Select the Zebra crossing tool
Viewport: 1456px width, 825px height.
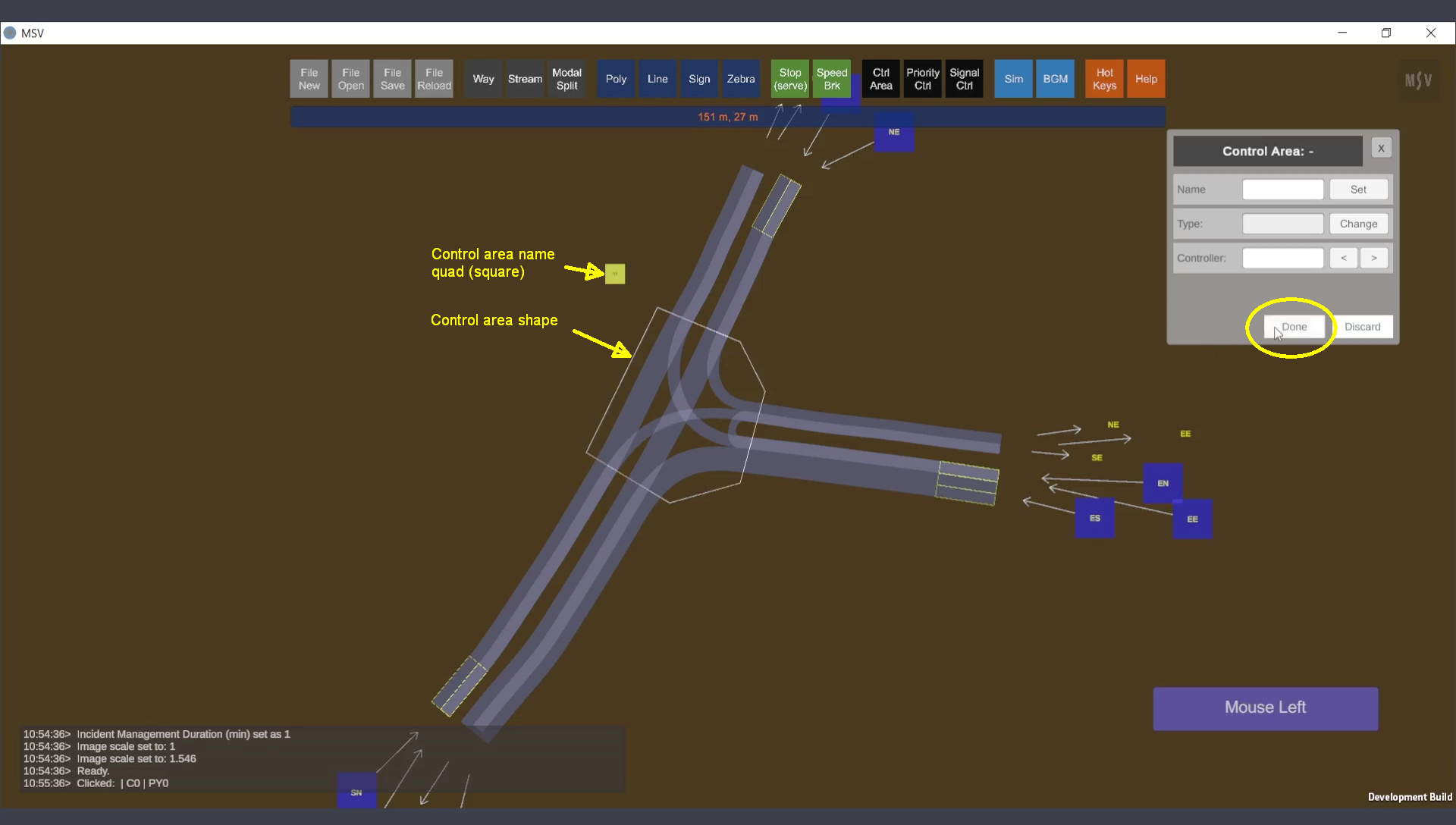pos(740,79)
